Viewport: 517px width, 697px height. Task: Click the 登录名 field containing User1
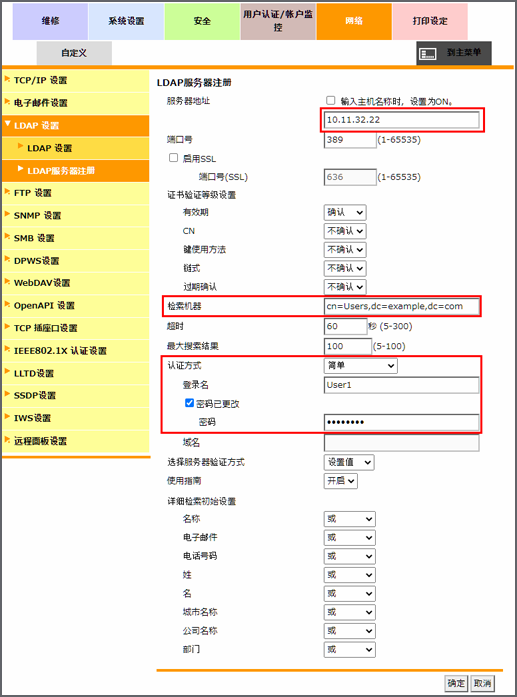pyautogui.click(x=402, y=385)
